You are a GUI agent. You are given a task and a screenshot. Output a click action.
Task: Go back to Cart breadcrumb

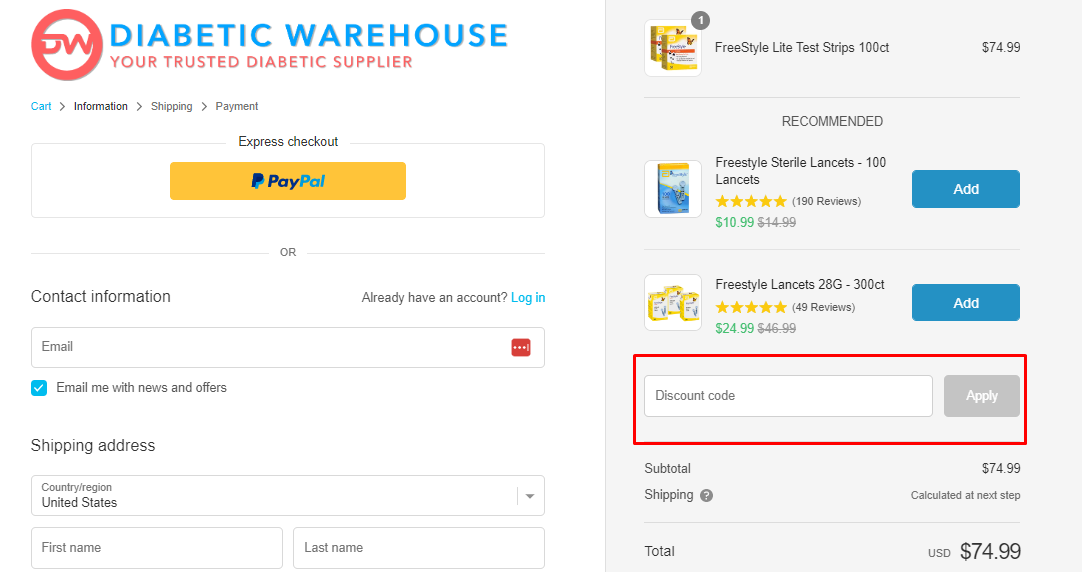point(41,106)
